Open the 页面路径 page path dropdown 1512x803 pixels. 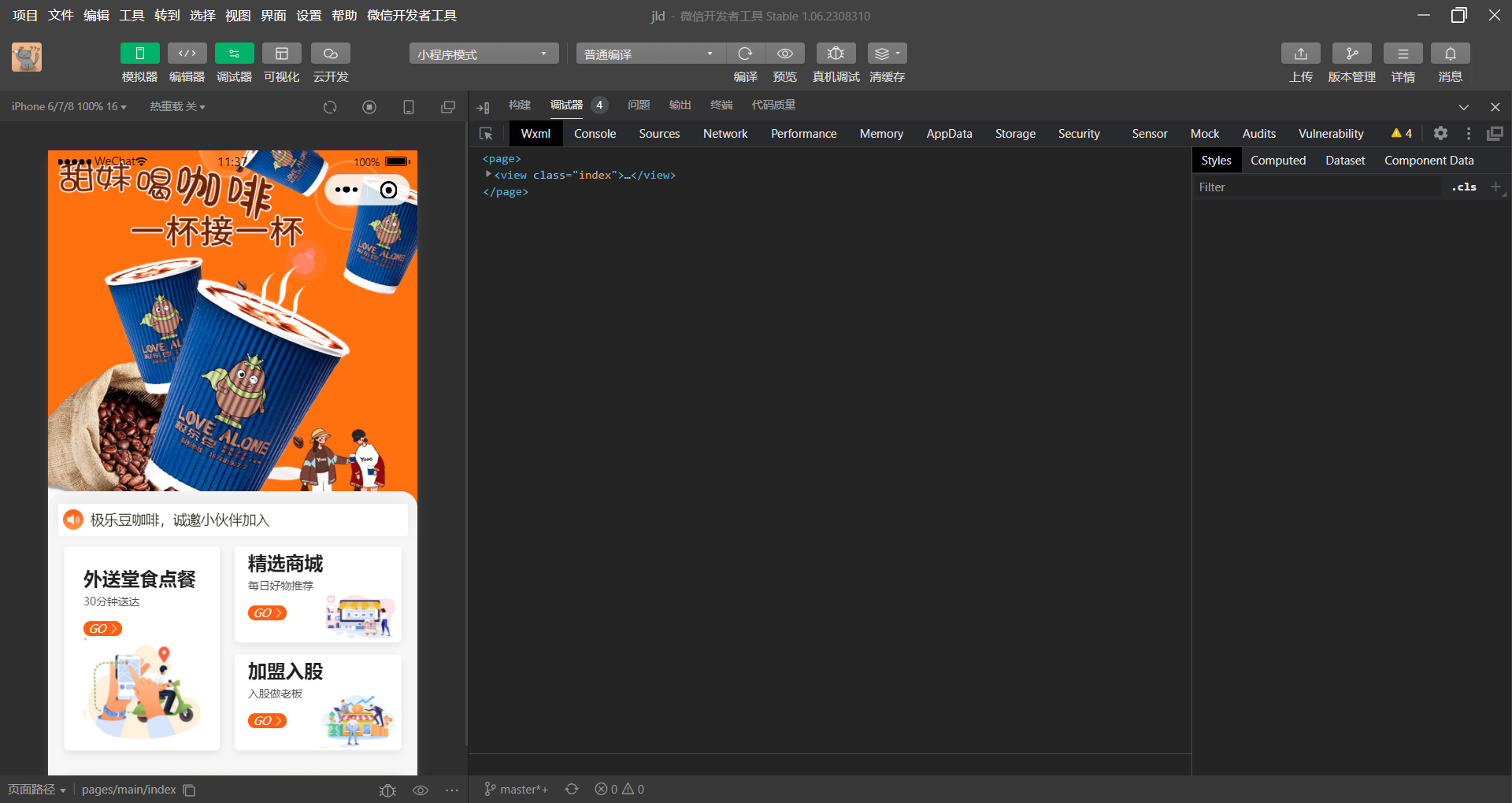tap(37, 790)
